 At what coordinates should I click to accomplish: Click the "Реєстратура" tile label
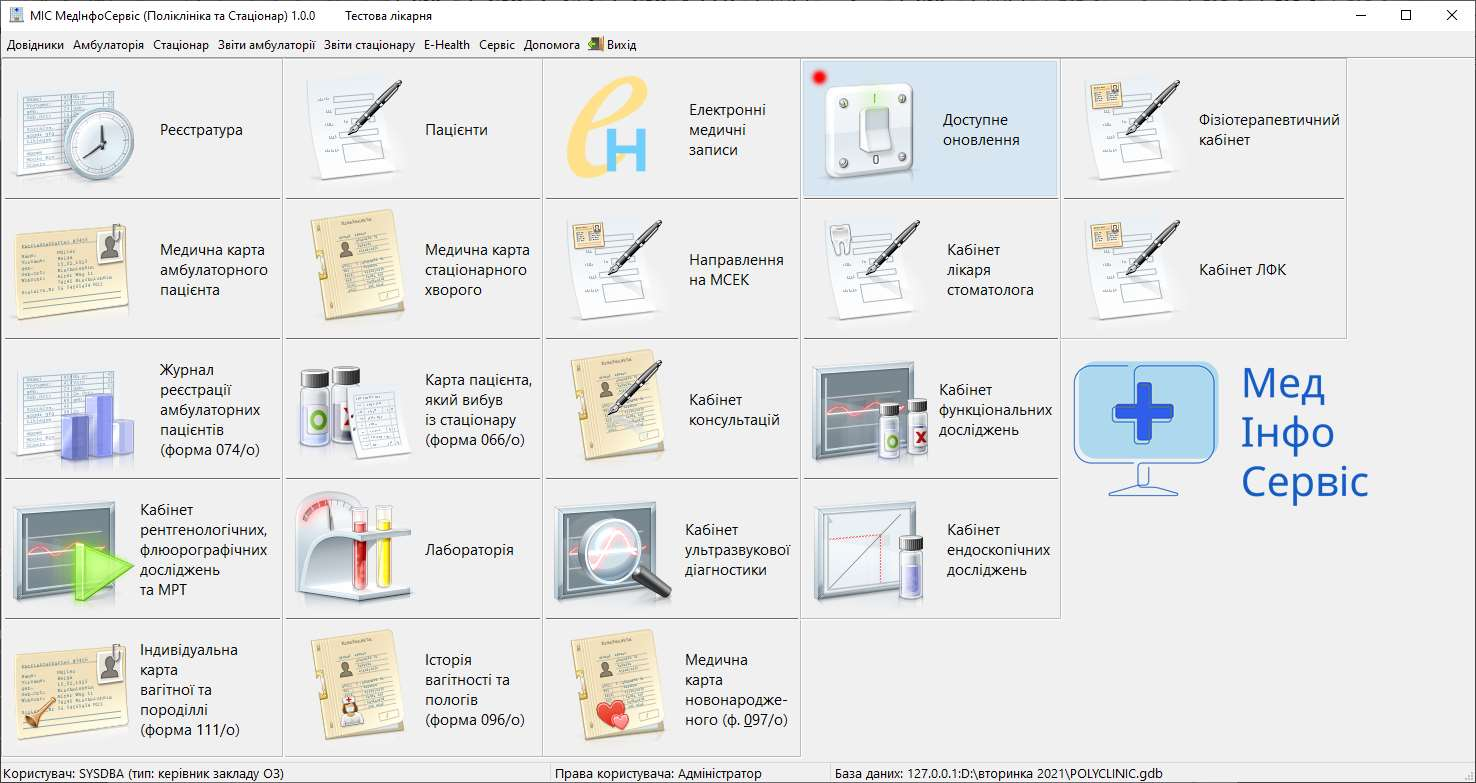(201, 130)
